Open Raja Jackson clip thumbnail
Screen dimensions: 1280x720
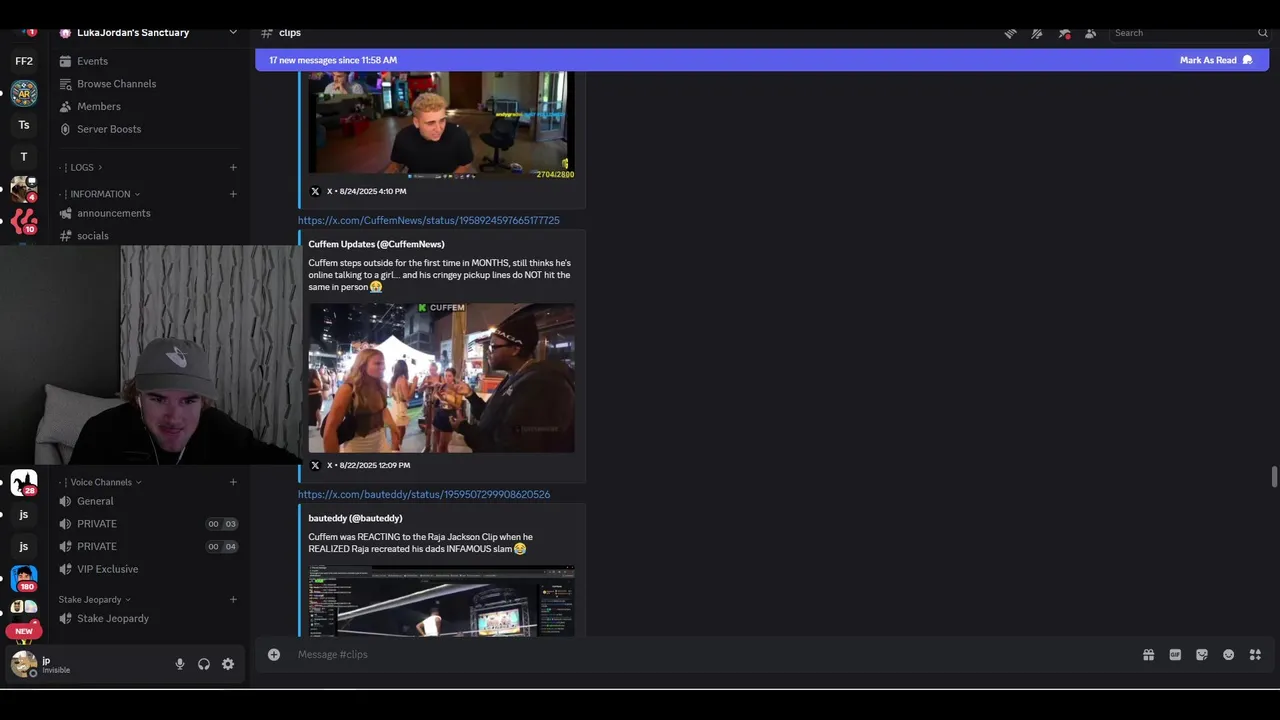pos(441,600)
